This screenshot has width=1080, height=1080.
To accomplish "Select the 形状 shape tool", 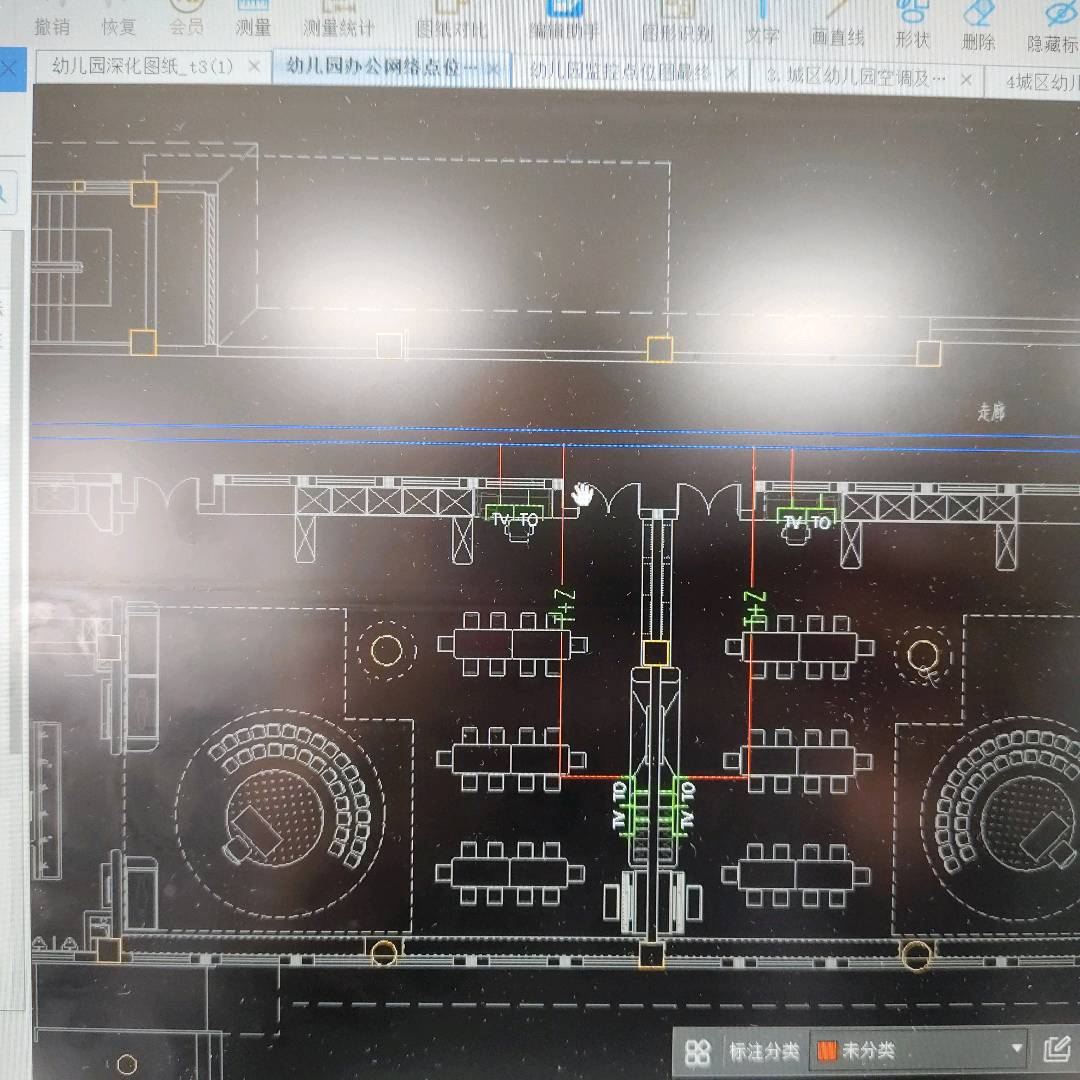I will click(913, 26).
